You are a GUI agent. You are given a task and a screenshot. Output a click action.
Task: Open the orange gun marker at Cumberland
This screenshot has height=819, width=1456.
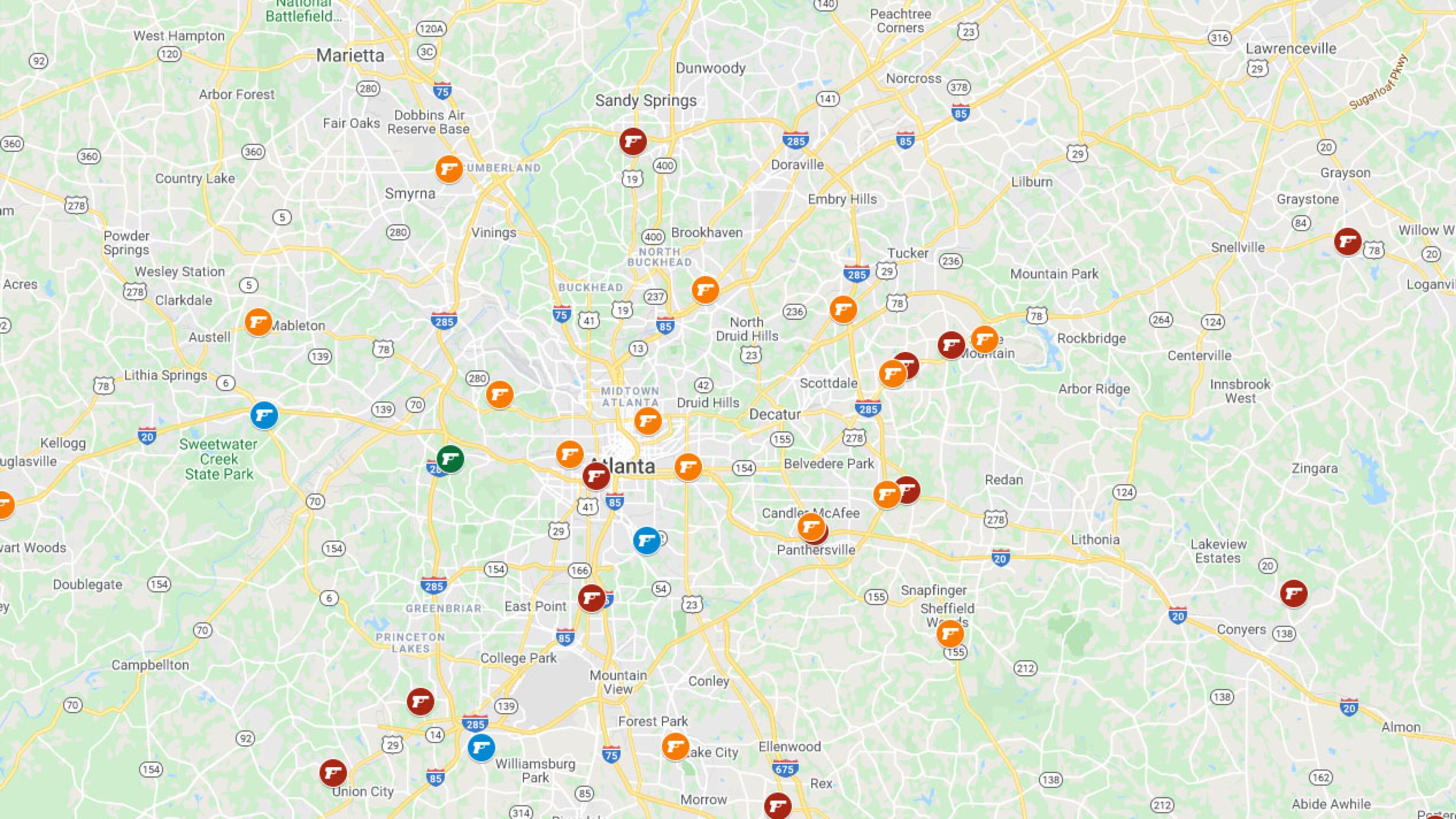click(x=449, y=169)
